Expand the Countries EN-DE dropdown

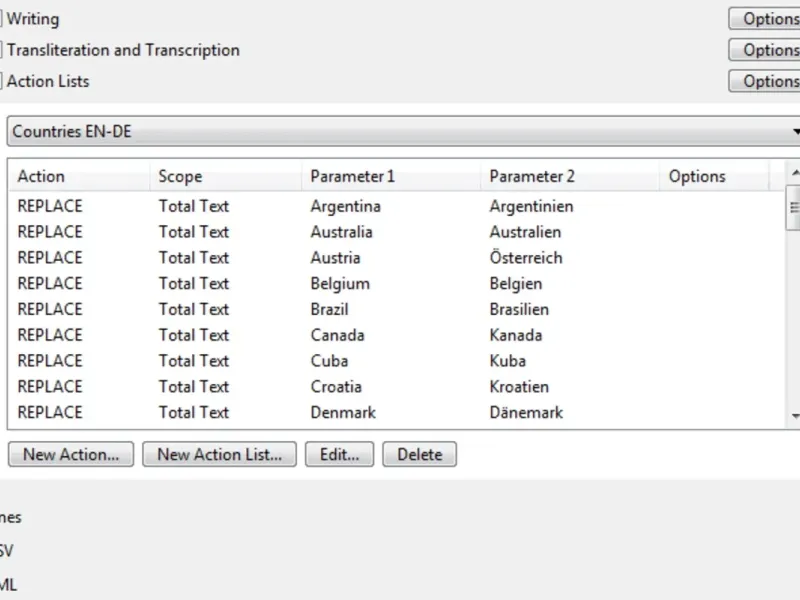click(795, 131)
